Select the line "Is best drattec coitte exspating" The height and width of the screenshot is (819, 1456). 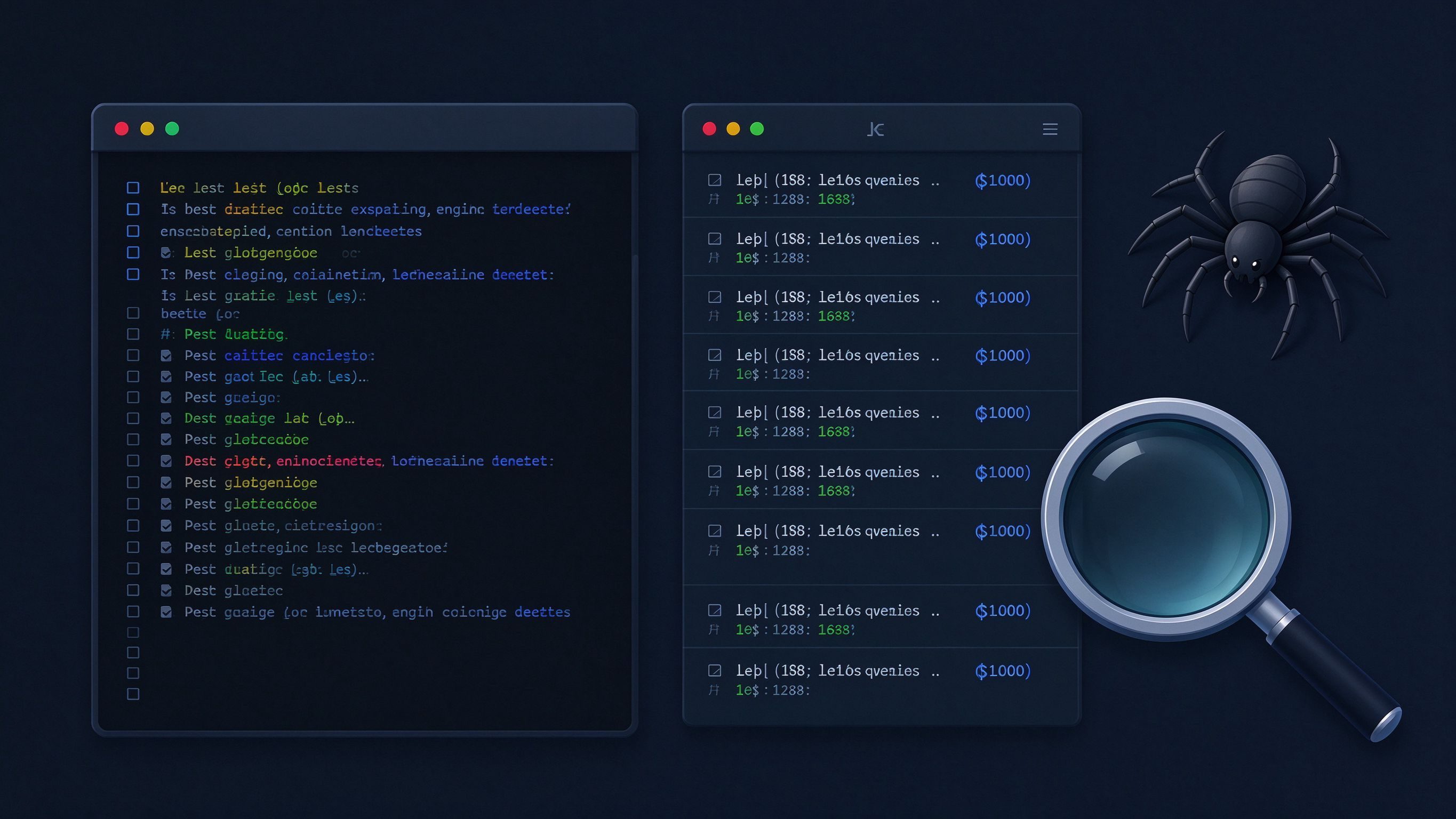366,210
